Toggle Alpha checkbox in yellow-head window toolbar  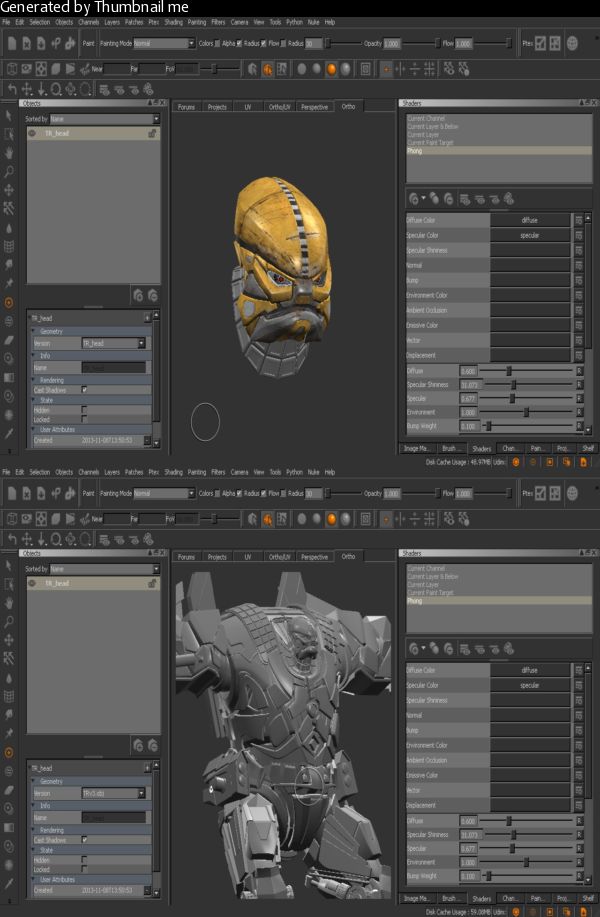point(239,43)
